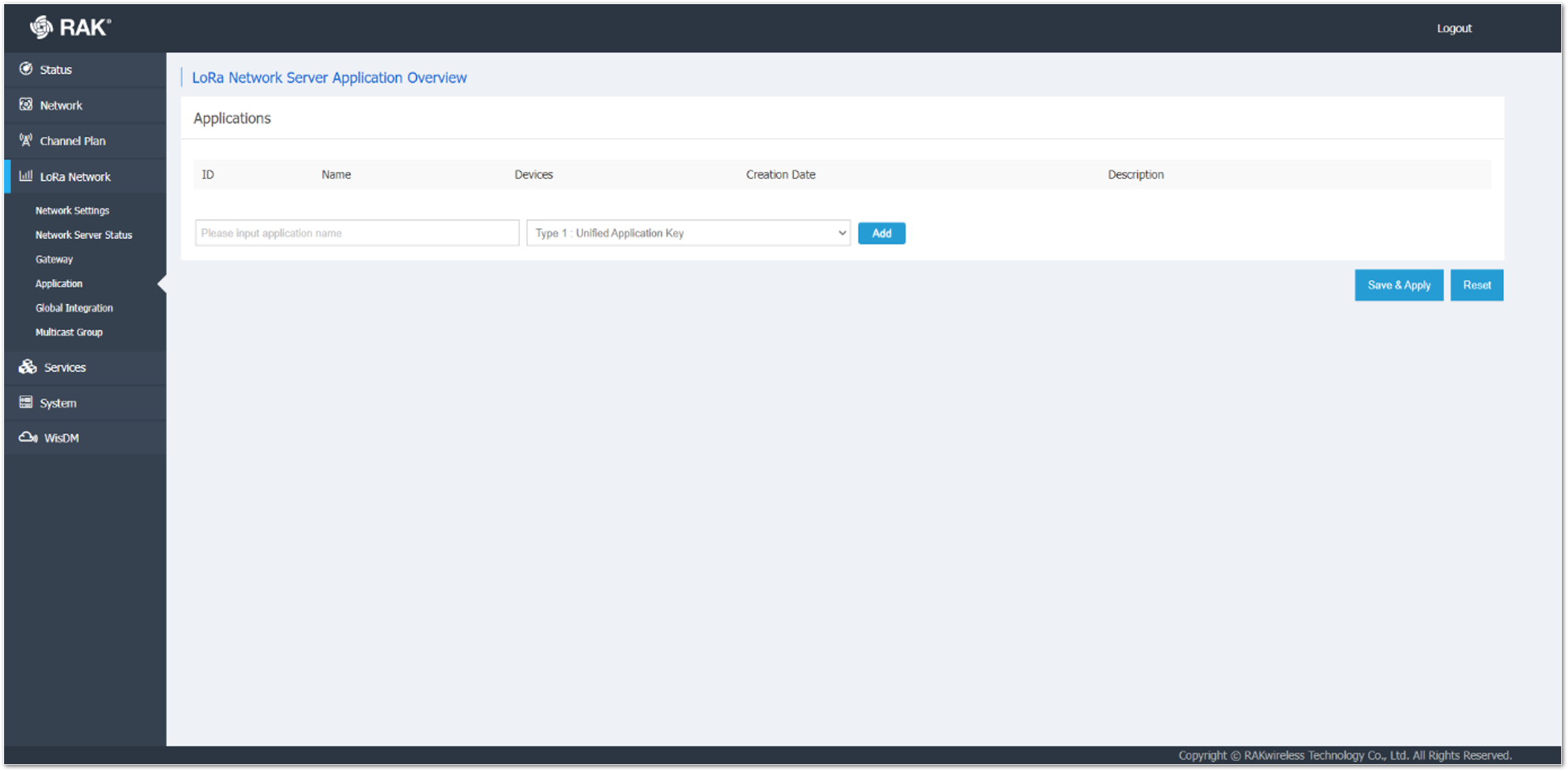The image size is (1568, 771).
Task: Navigate to Gateway in the sidebar
Action: 54,259
